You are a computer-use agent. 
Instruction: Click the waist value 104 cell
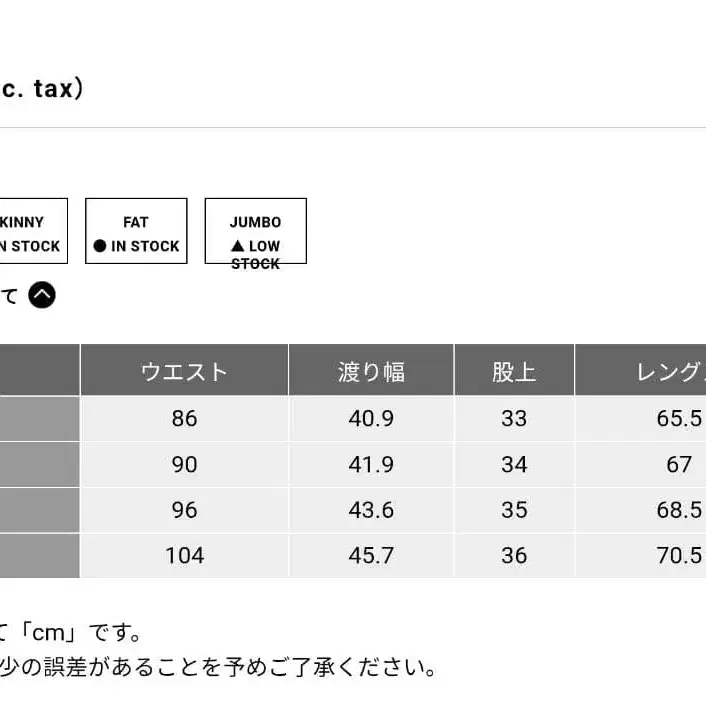[184, 555]
